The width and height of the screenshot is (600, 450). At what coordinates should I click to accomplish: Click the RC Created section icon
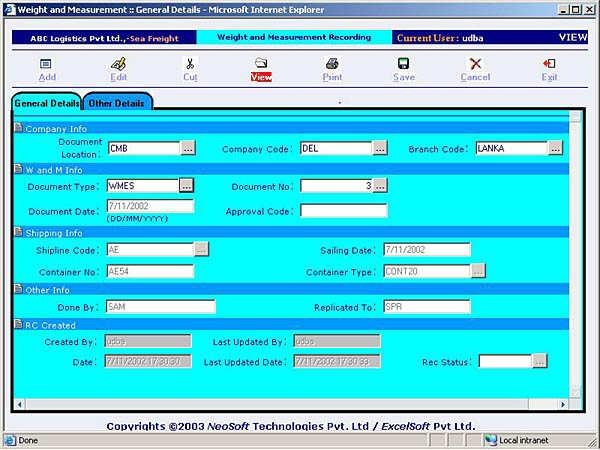[18, 324]
